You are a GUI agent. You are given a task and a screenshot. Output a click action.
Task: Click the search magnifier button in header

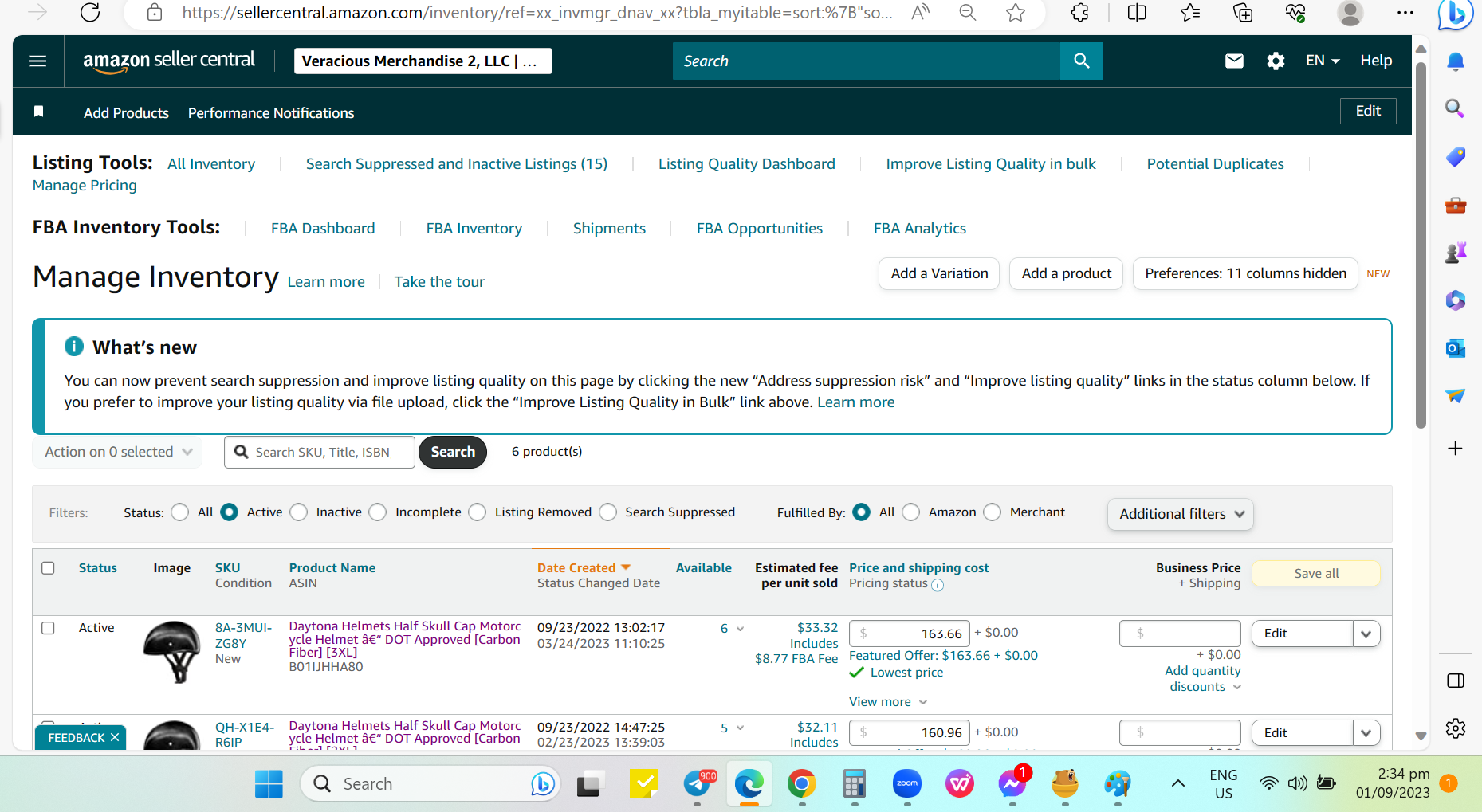(x=1081, y=61)
